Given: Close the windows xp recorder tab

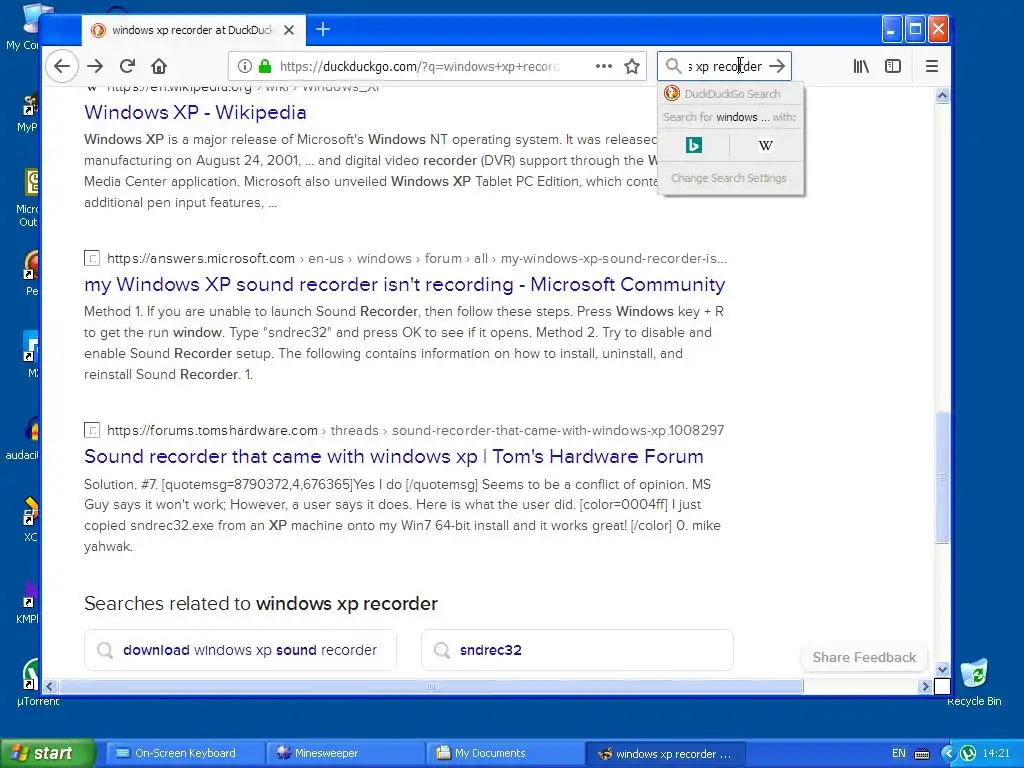Looking at the screenshot, I should click(289, 30).
